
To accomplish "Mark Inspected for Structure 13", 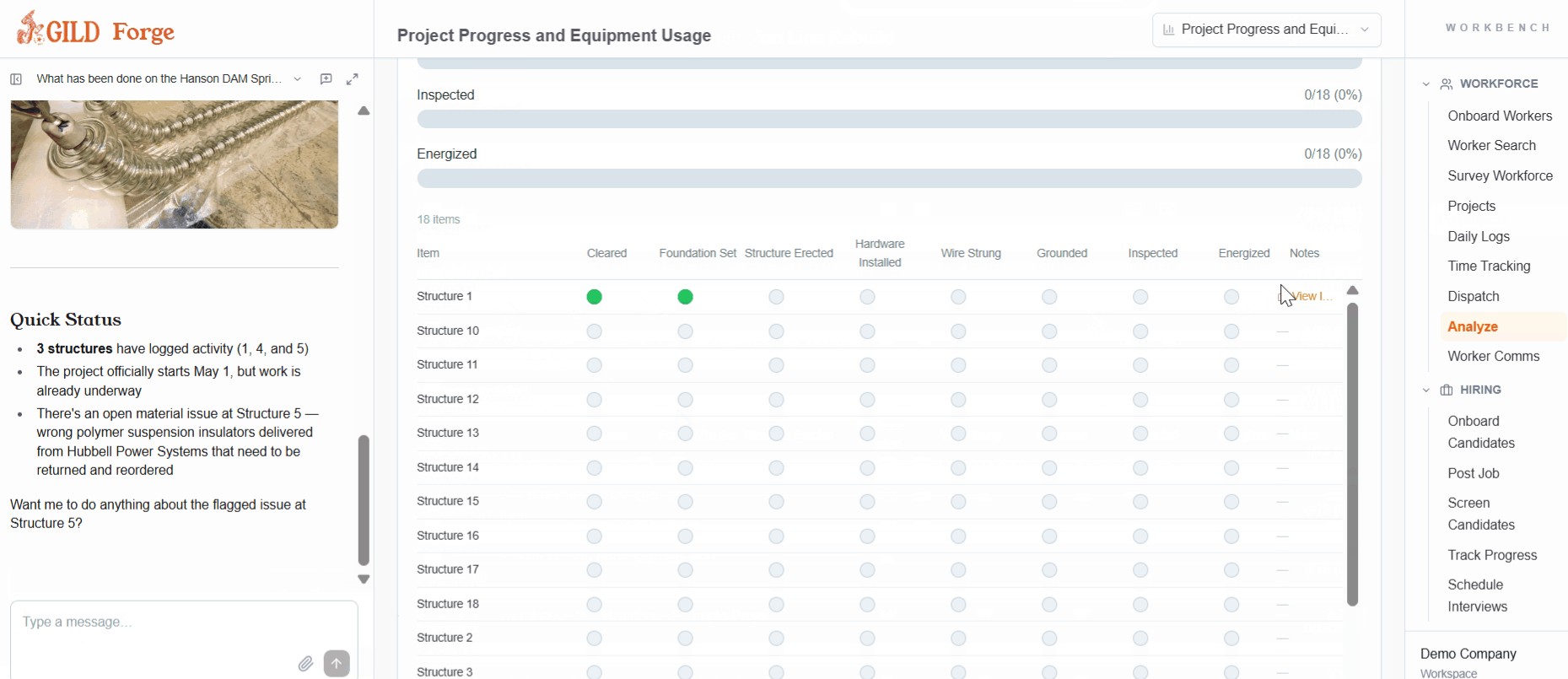I will (x=1140, y=434).
